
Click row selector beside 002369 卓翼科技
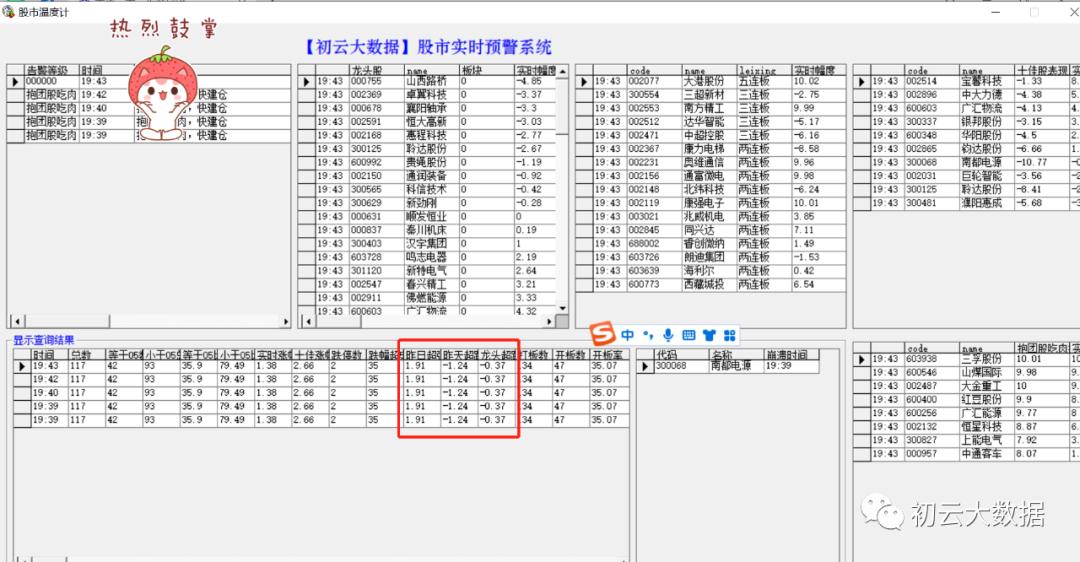point(307,95)
